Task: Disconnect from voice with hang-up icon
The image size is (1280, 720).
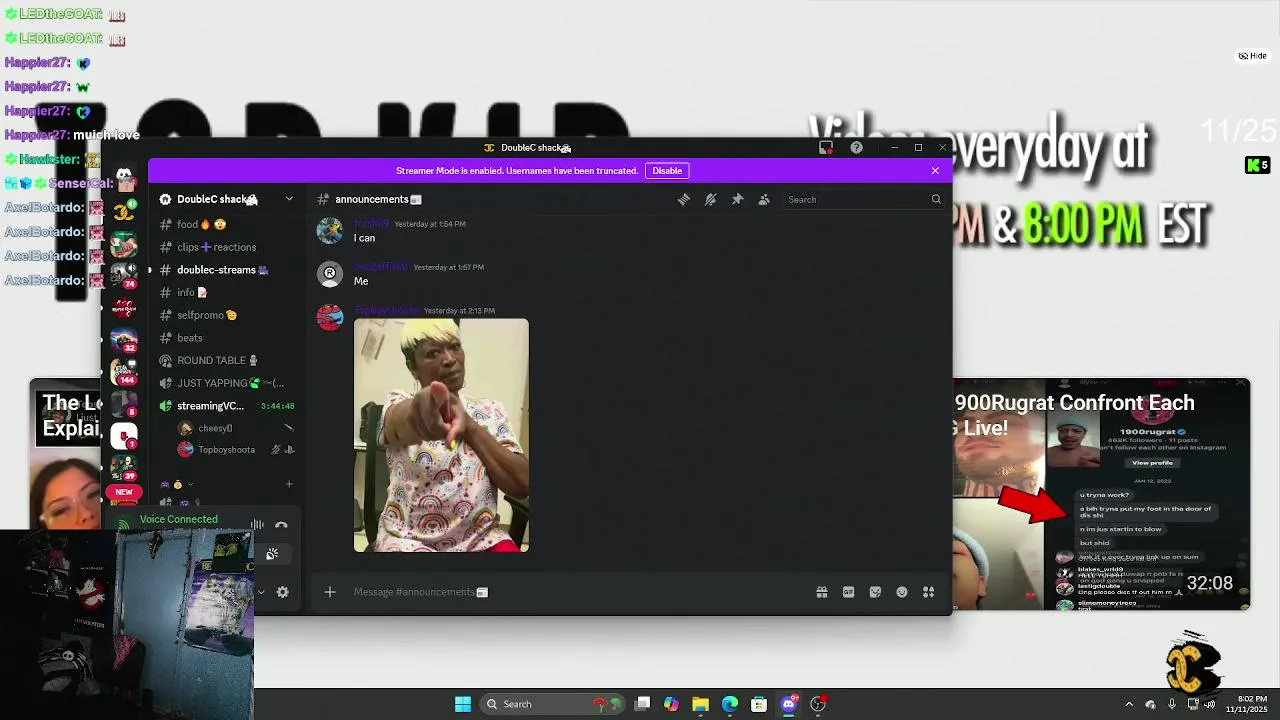Action: pyautogui.click(x=281, y=525)
